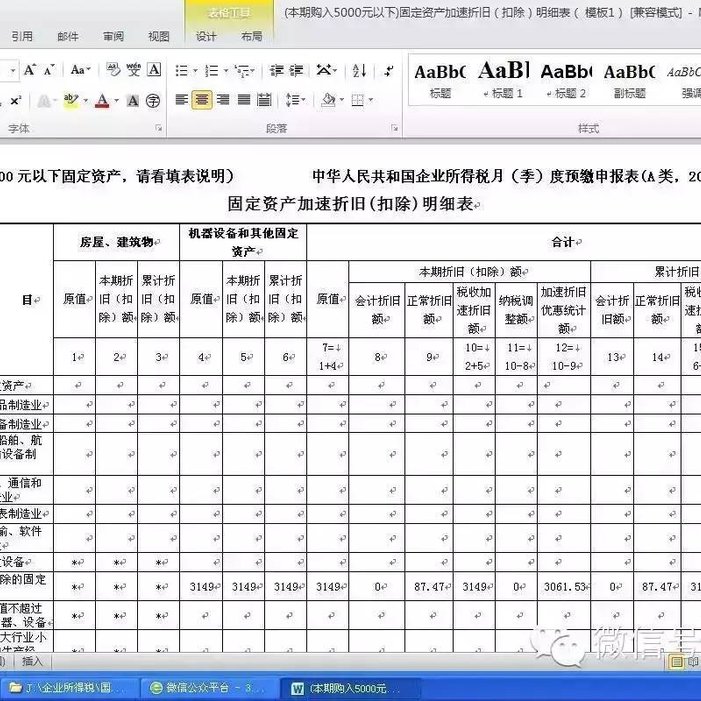Expand the borders dropdown arrow
The width and height of the screenshot is (701, 701).
pos(371,100)
